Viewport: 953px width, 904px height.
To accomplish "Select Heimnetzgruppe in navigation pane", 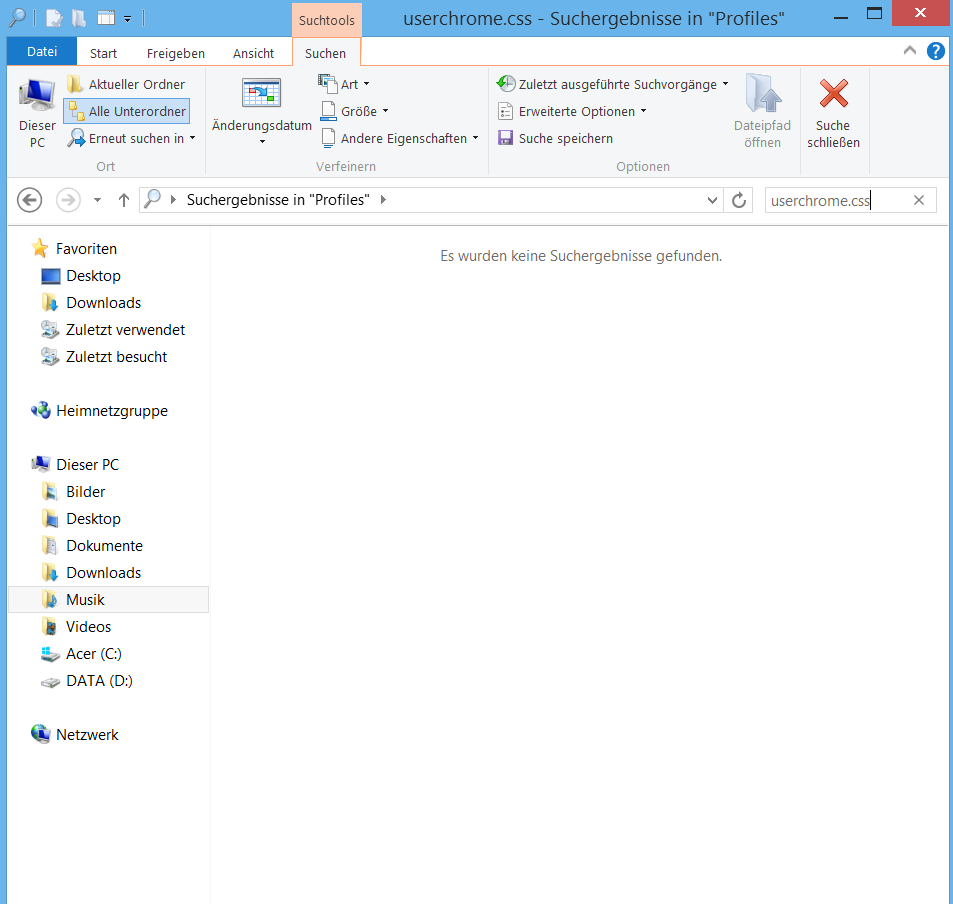I will point(112,411).
